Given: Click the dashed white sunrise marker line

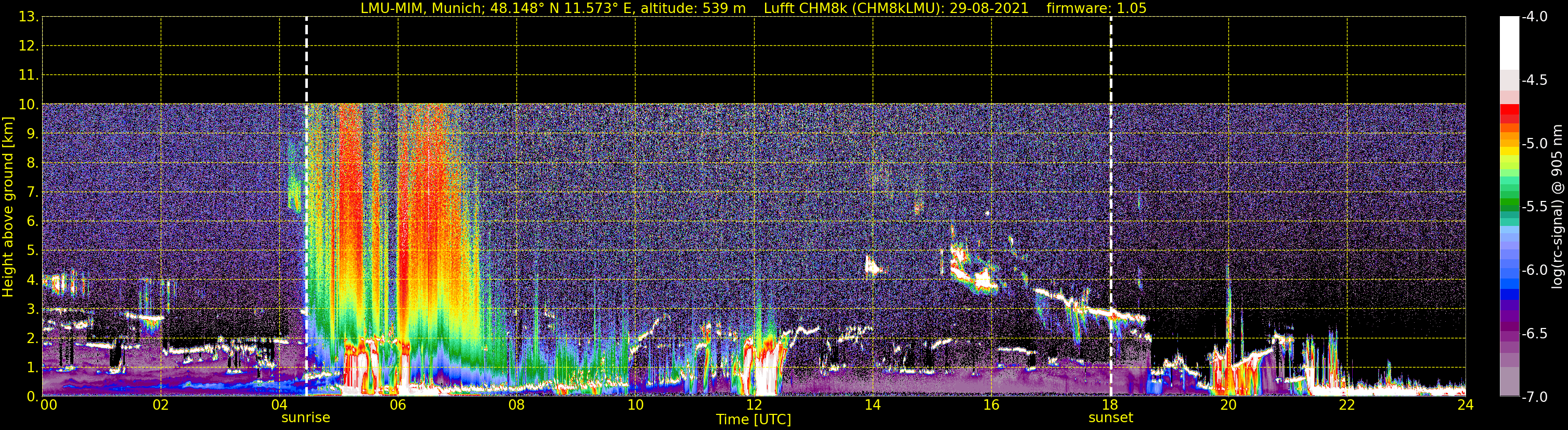Looking at the screenshot, I should pyautogui.click(x=306, y=207).
